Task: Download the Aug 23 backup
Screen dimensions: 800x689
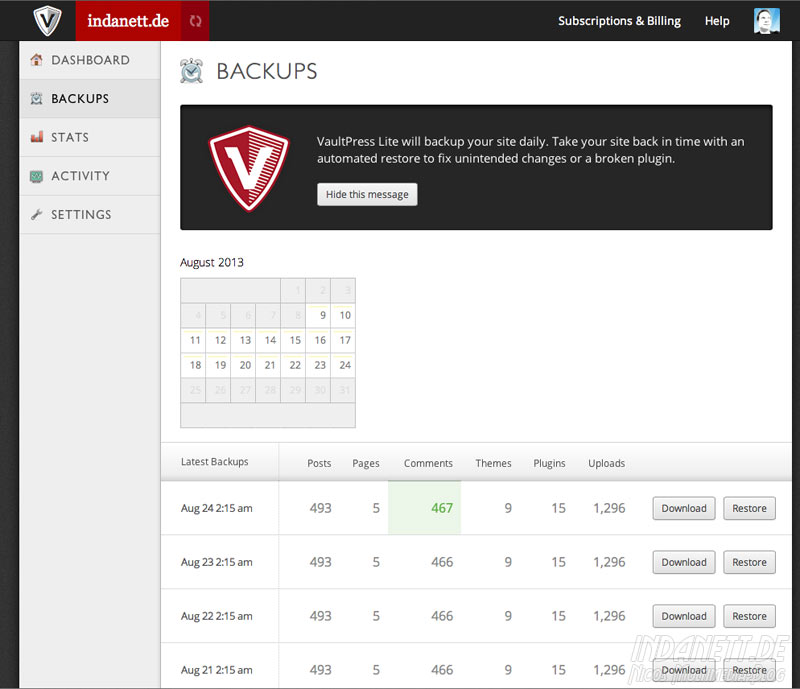Action: (684, 562)
